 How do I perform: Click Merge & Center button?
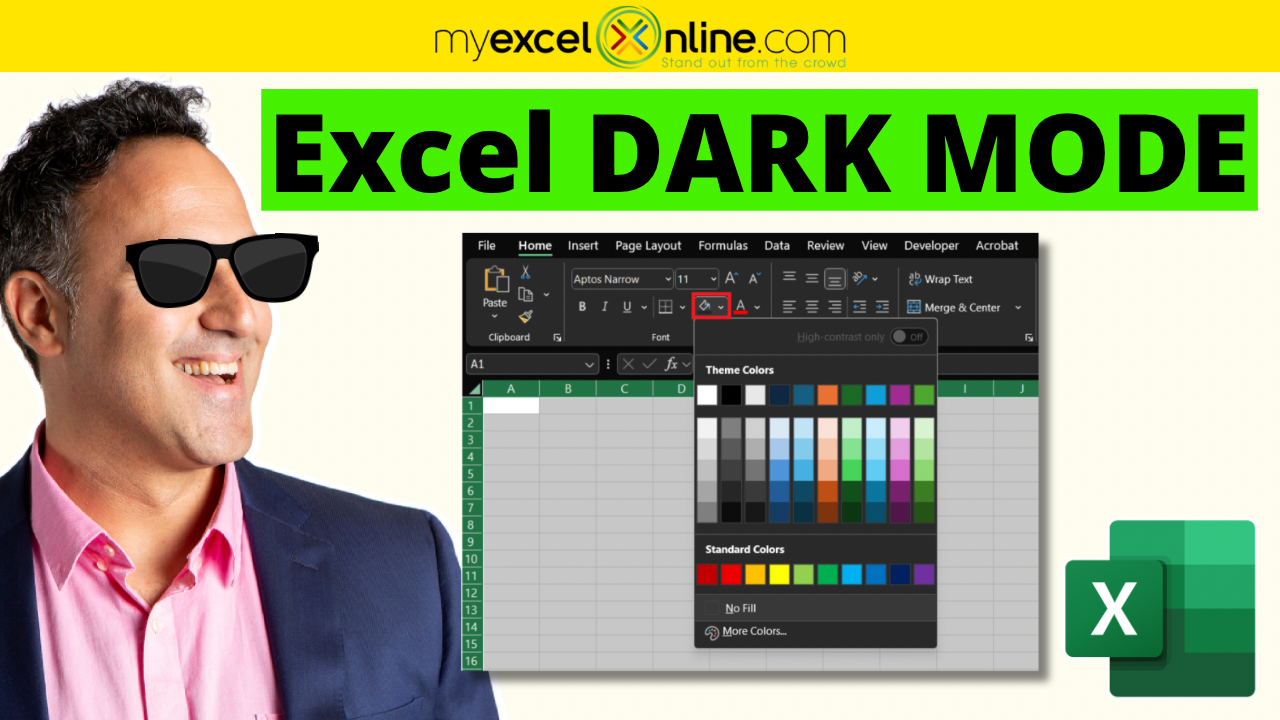click(x=954, y=308)
